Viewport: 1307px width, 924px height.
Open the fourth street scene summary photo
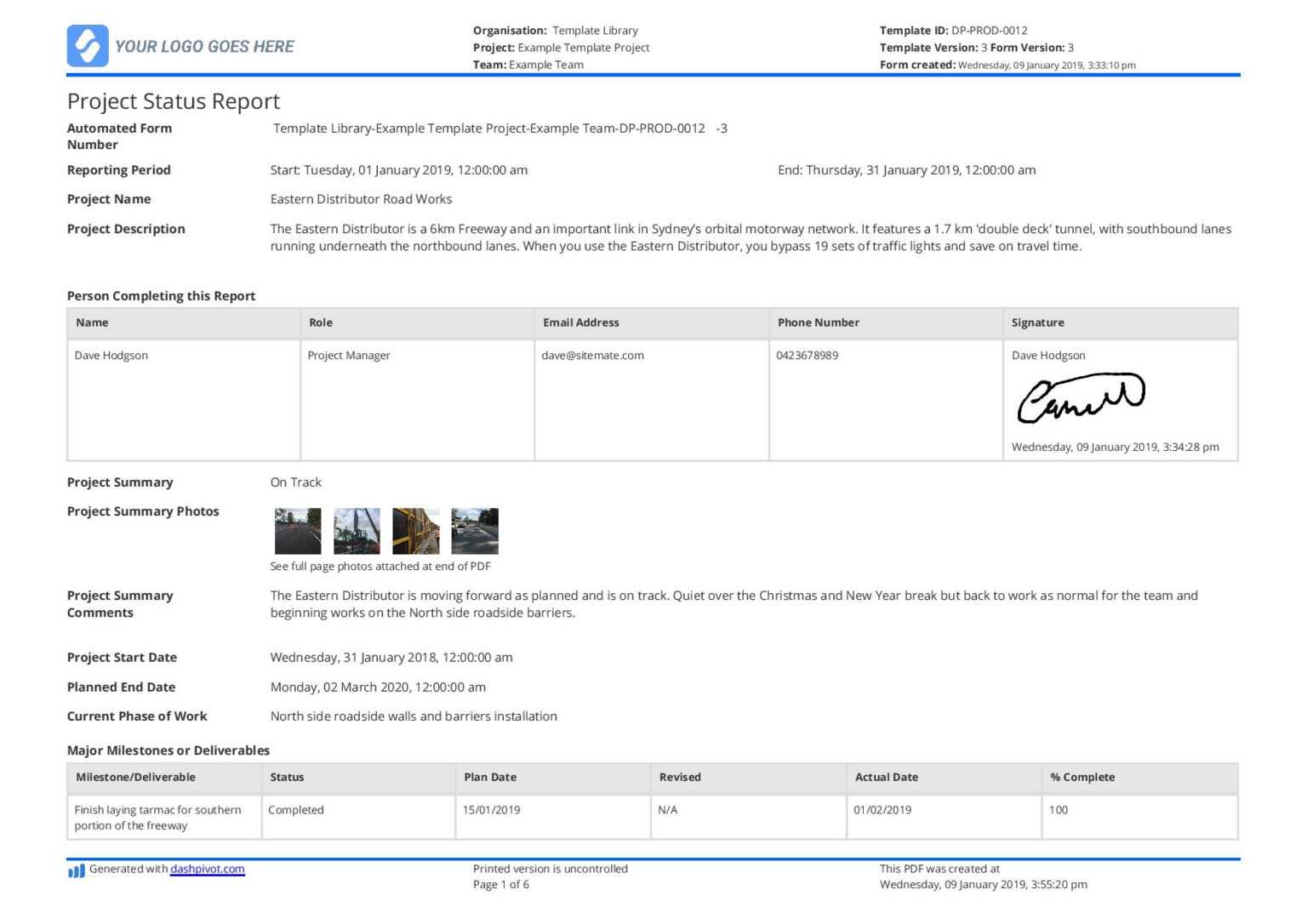[474, 529]
